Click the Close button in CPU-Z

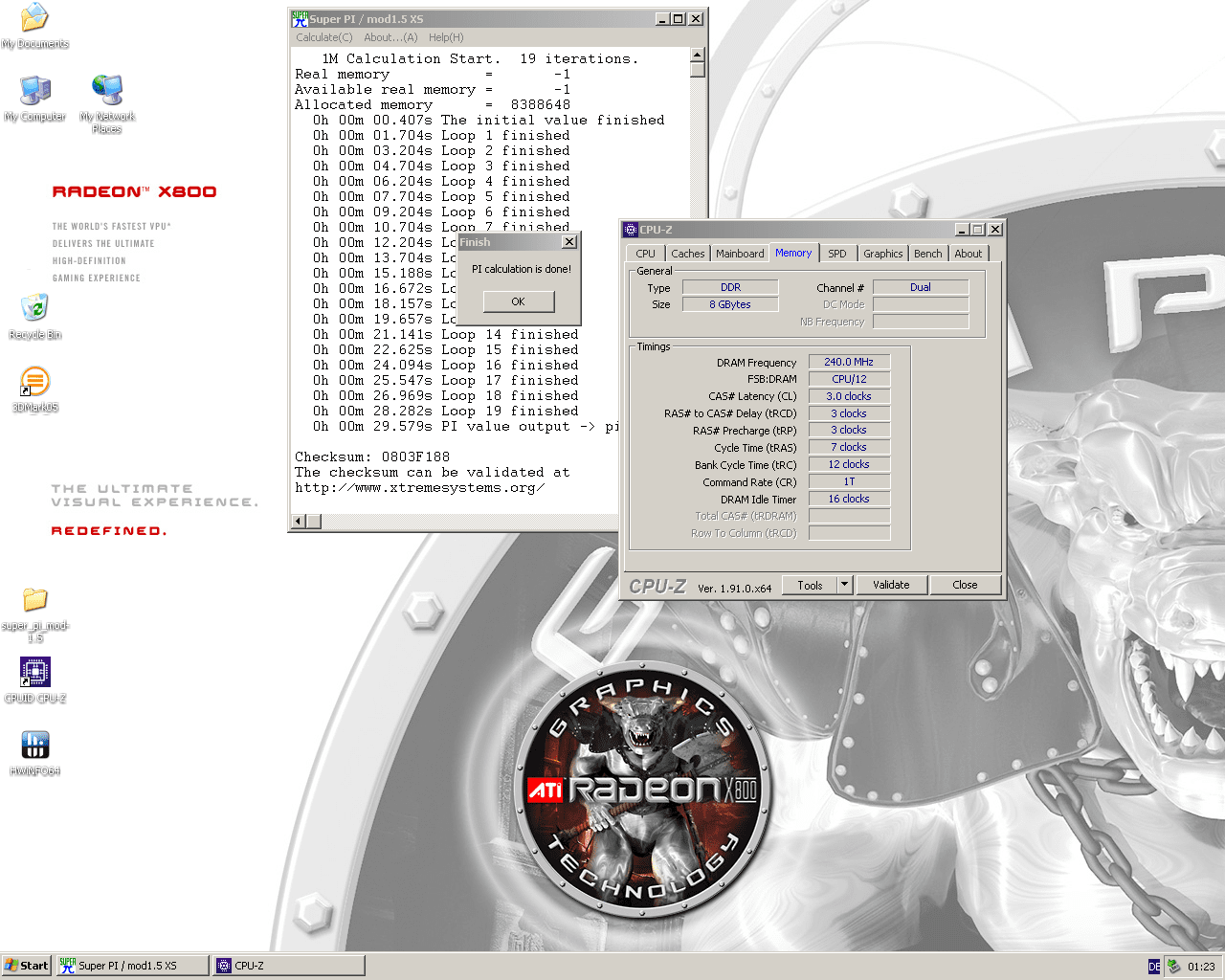click(x=965, y=585)
